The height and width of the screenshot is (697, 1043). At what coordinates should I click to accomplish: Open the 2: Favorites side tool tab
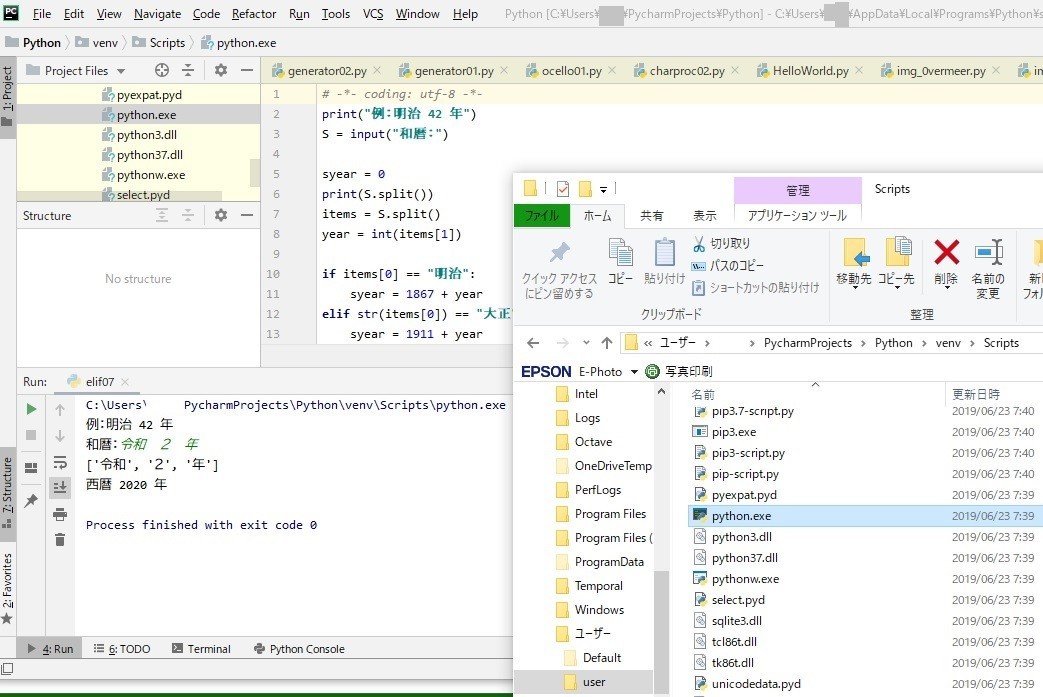click(7, 589)
